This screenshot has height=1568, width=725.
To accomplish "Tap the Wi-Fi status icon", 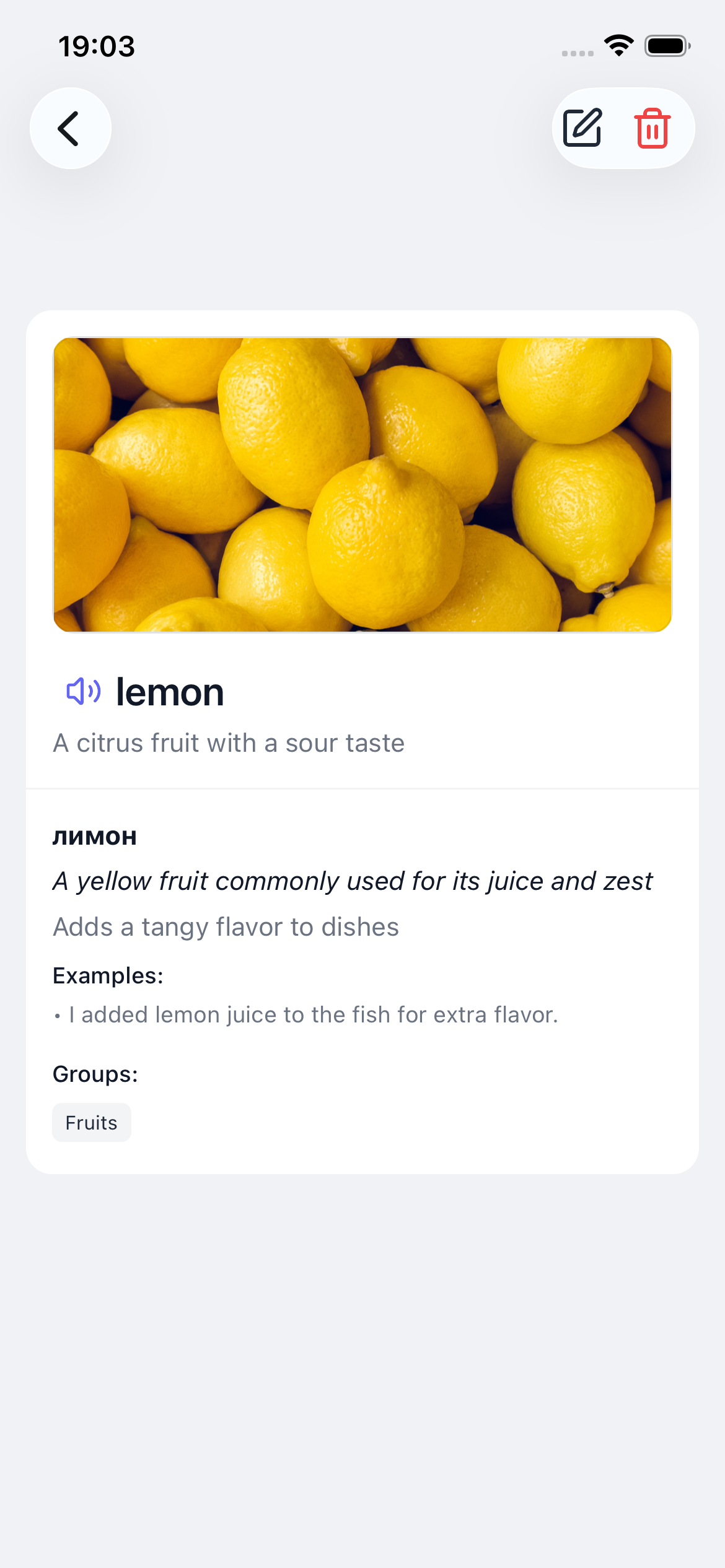I will 618,45.
